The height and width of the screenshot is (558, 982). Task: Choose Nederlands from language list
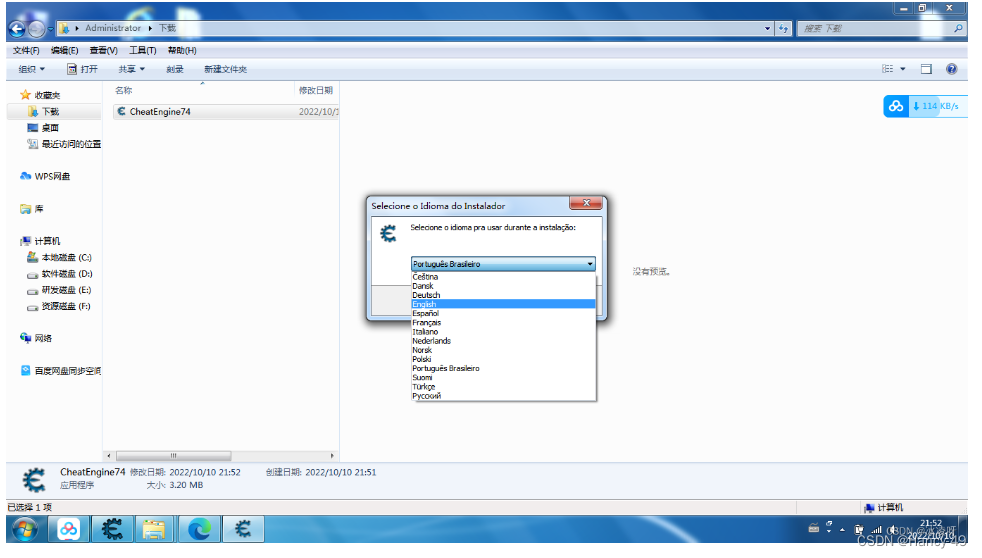pos(504,341)
